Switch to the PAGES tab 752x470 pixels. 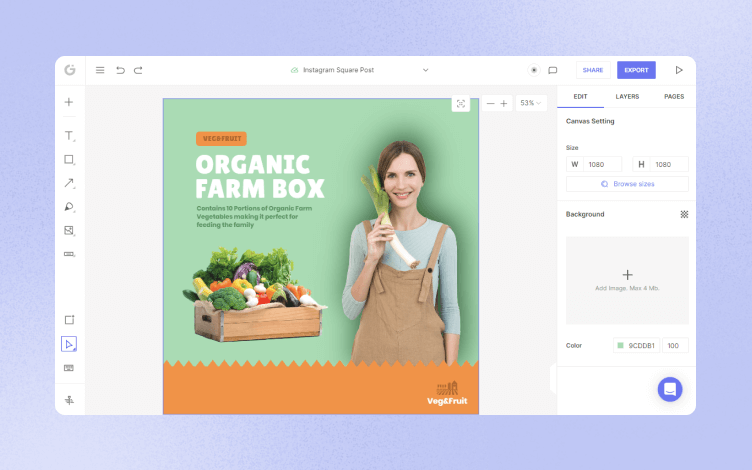coord(674,96)
